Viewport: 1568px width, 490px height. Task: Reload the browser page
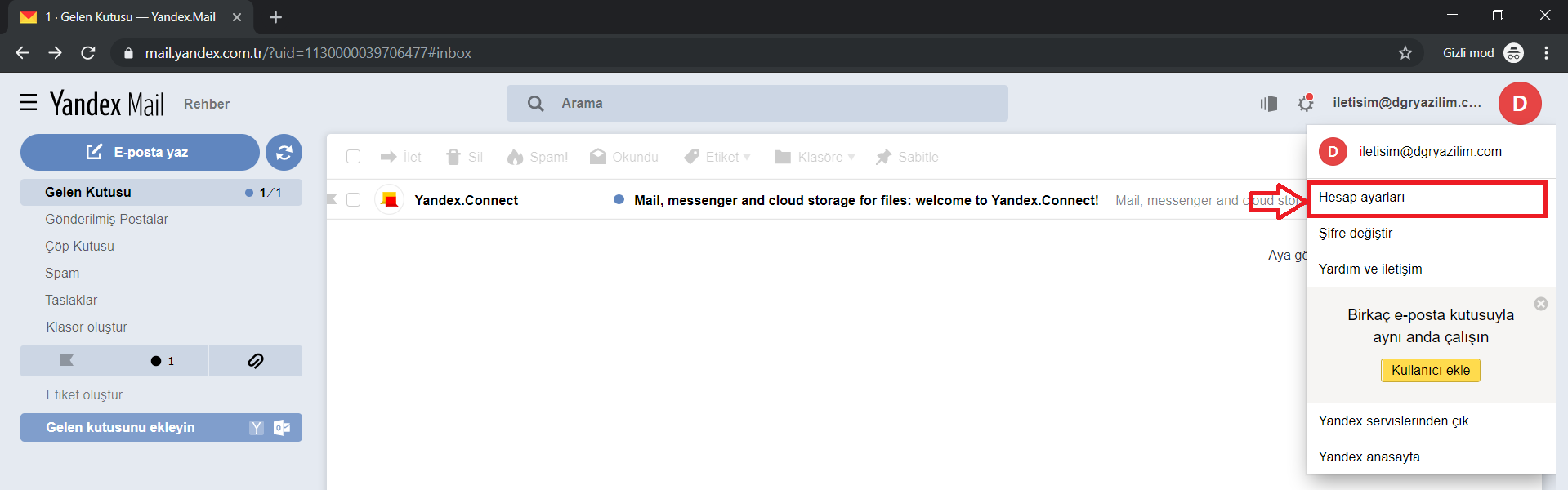[87, 53]
